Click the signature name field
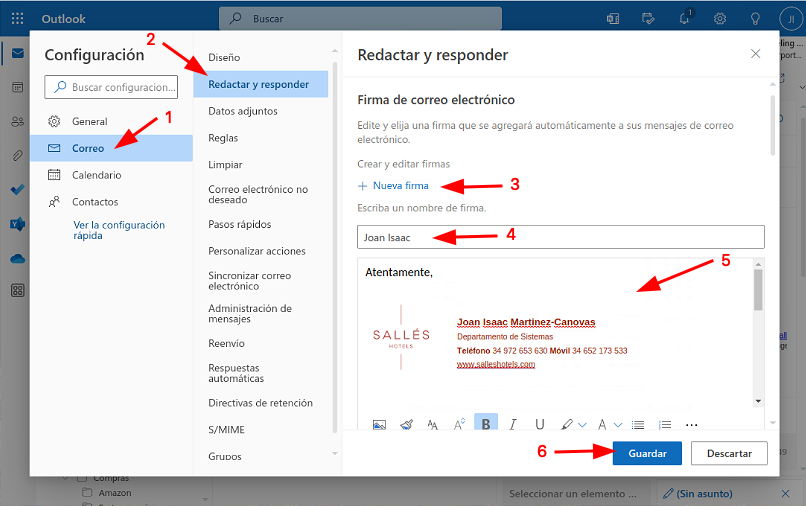The width and height of the screenshot is (806, 506). (x=560, y=237)
